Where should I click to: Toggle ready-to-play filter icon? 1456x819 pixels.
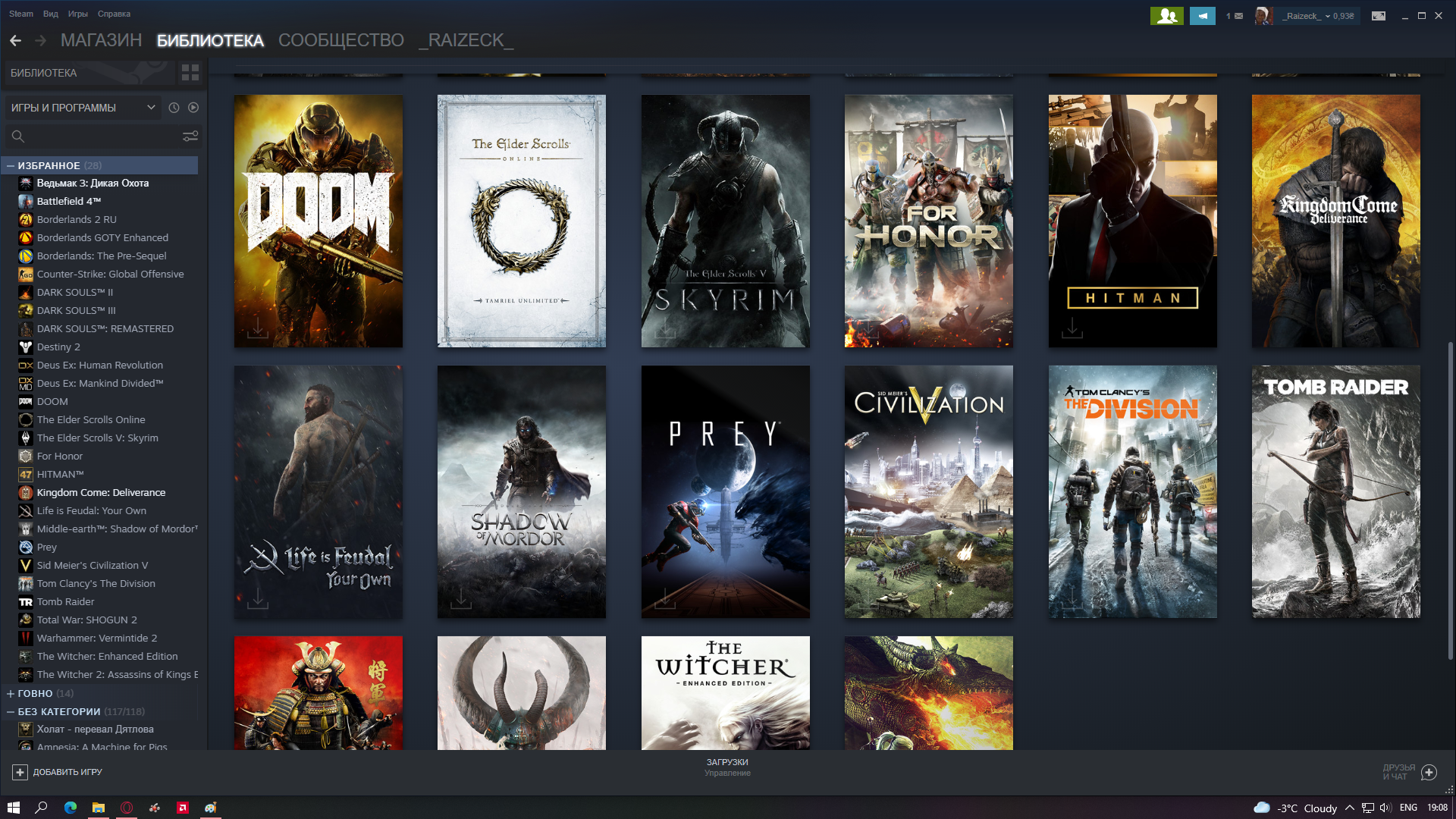(193, 108)
